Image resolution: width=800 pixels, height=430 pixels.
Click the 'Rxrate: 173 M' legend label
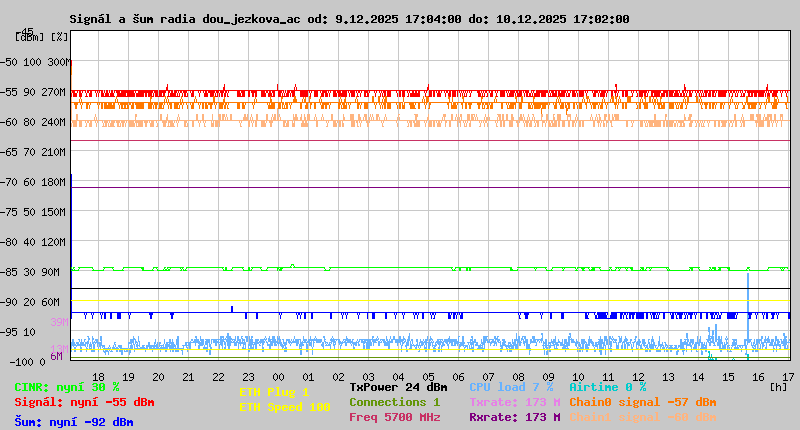point(515,417)
